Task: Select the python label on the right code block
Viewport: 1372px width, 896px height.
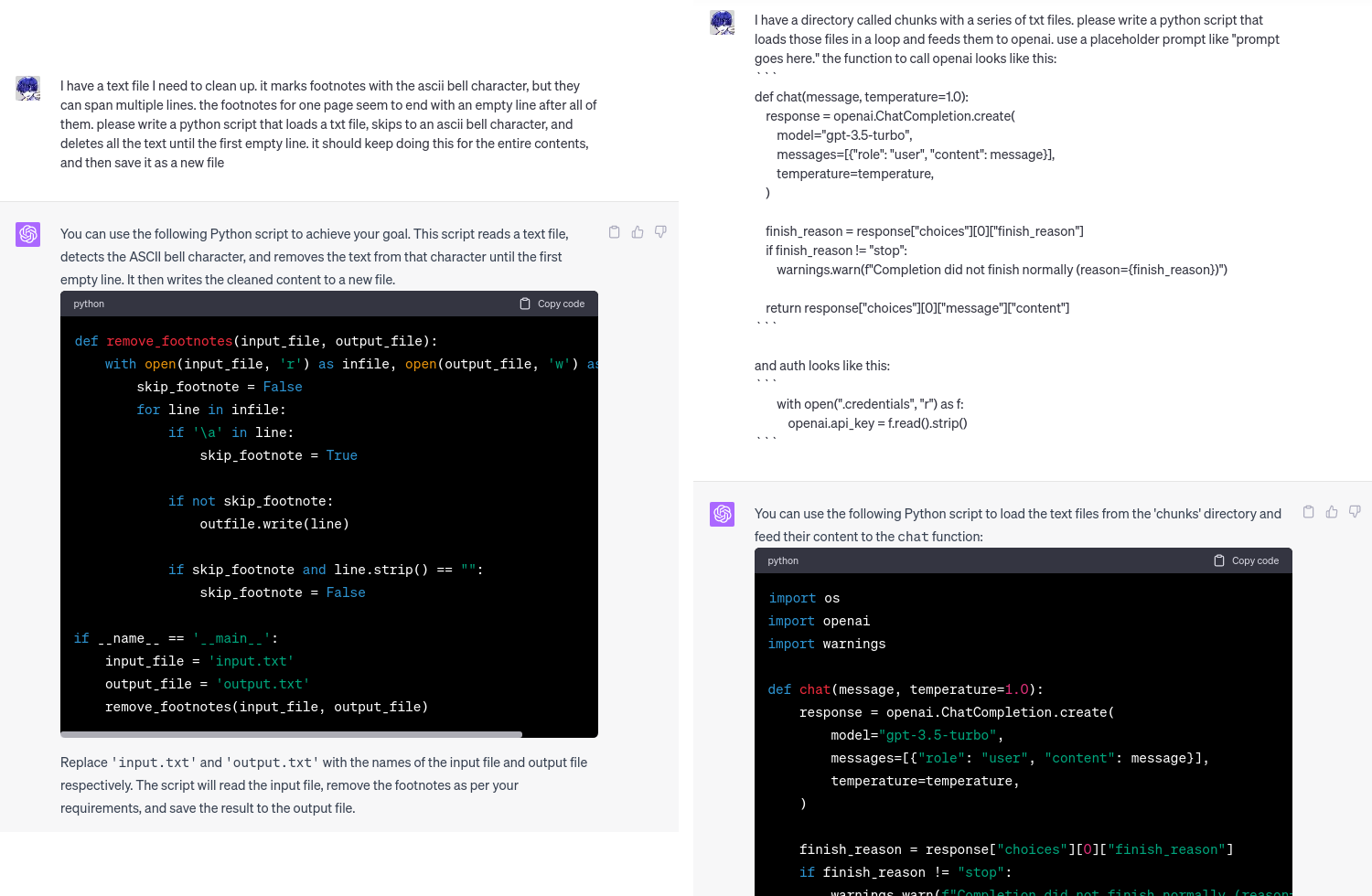Action: [783, 560]
